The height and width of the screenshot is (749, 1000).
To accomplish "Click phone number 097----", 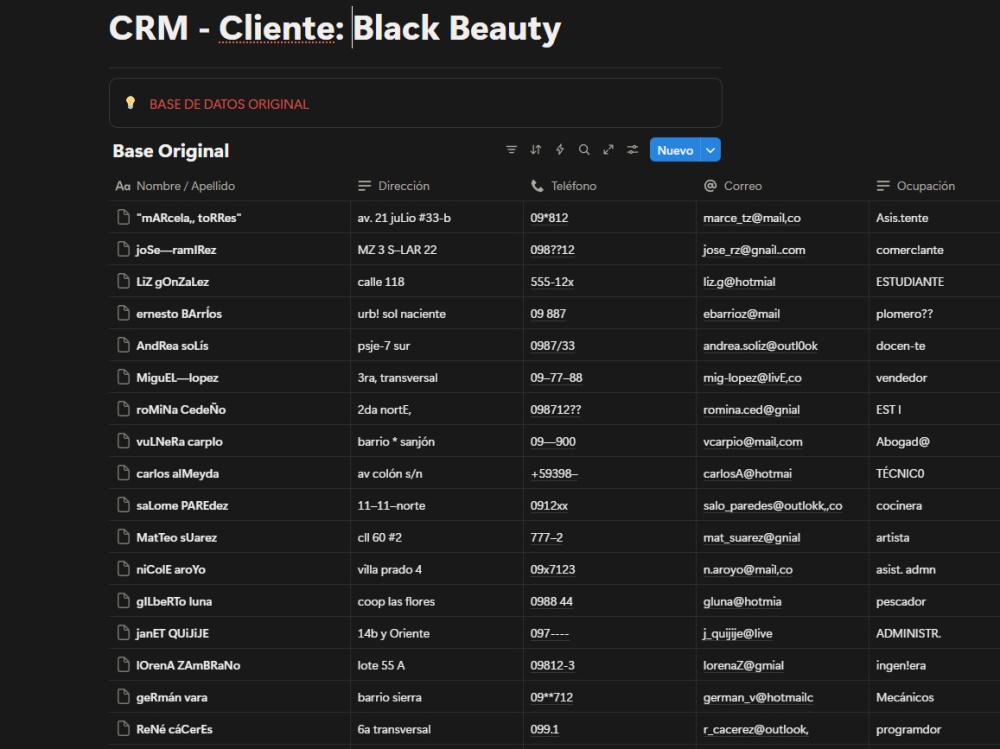I will [x=550, y=633].
